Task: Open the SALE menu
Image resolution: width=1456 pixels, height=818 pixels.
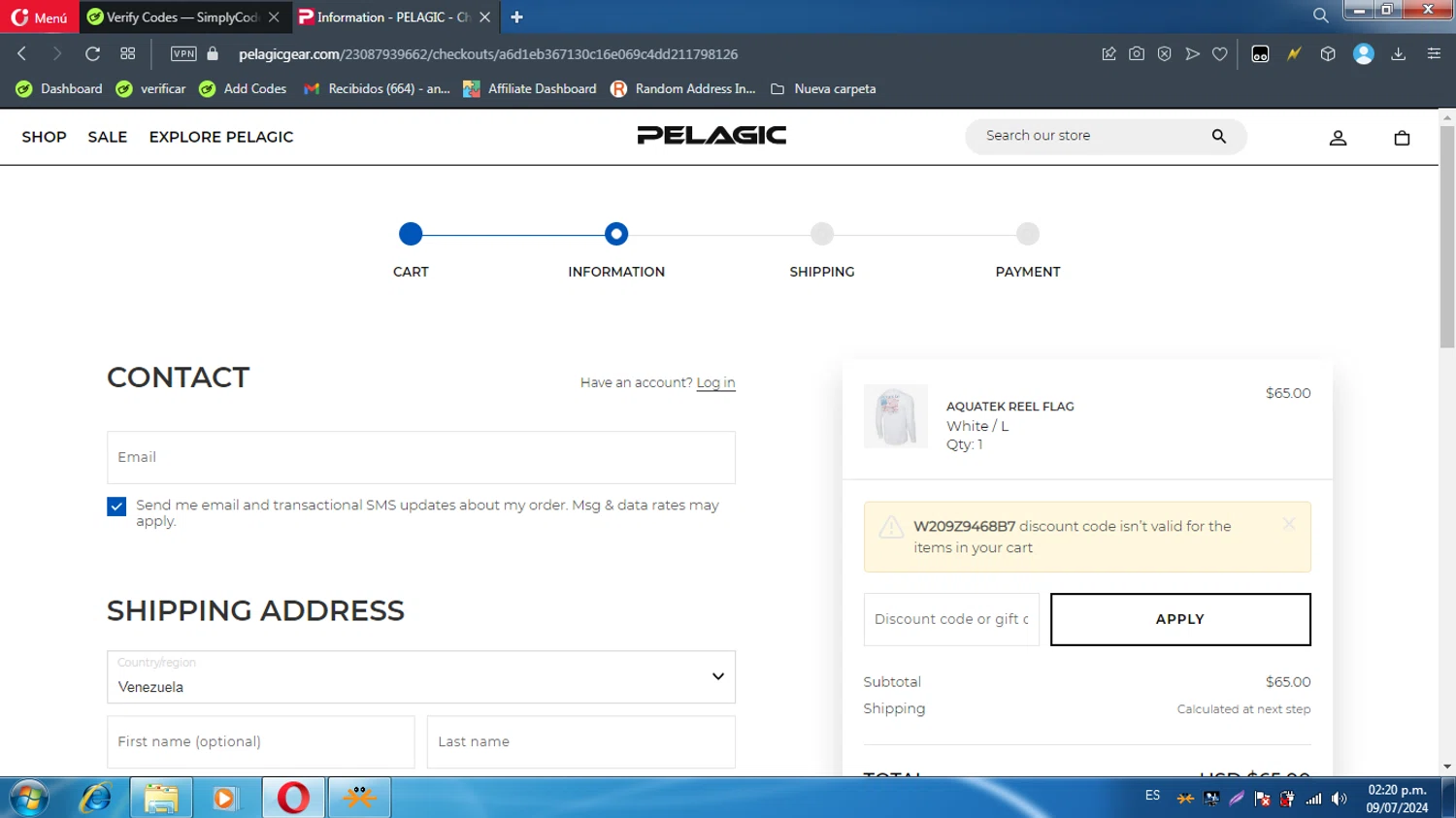Action: 107,137
